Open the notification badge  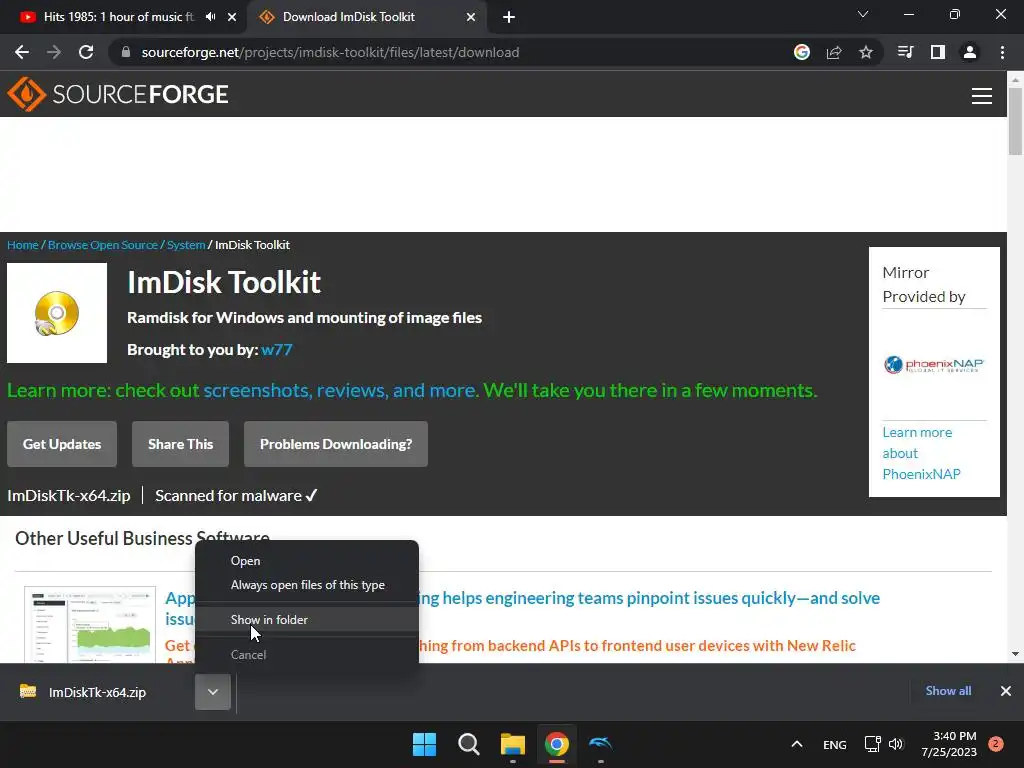click(996, 744)
